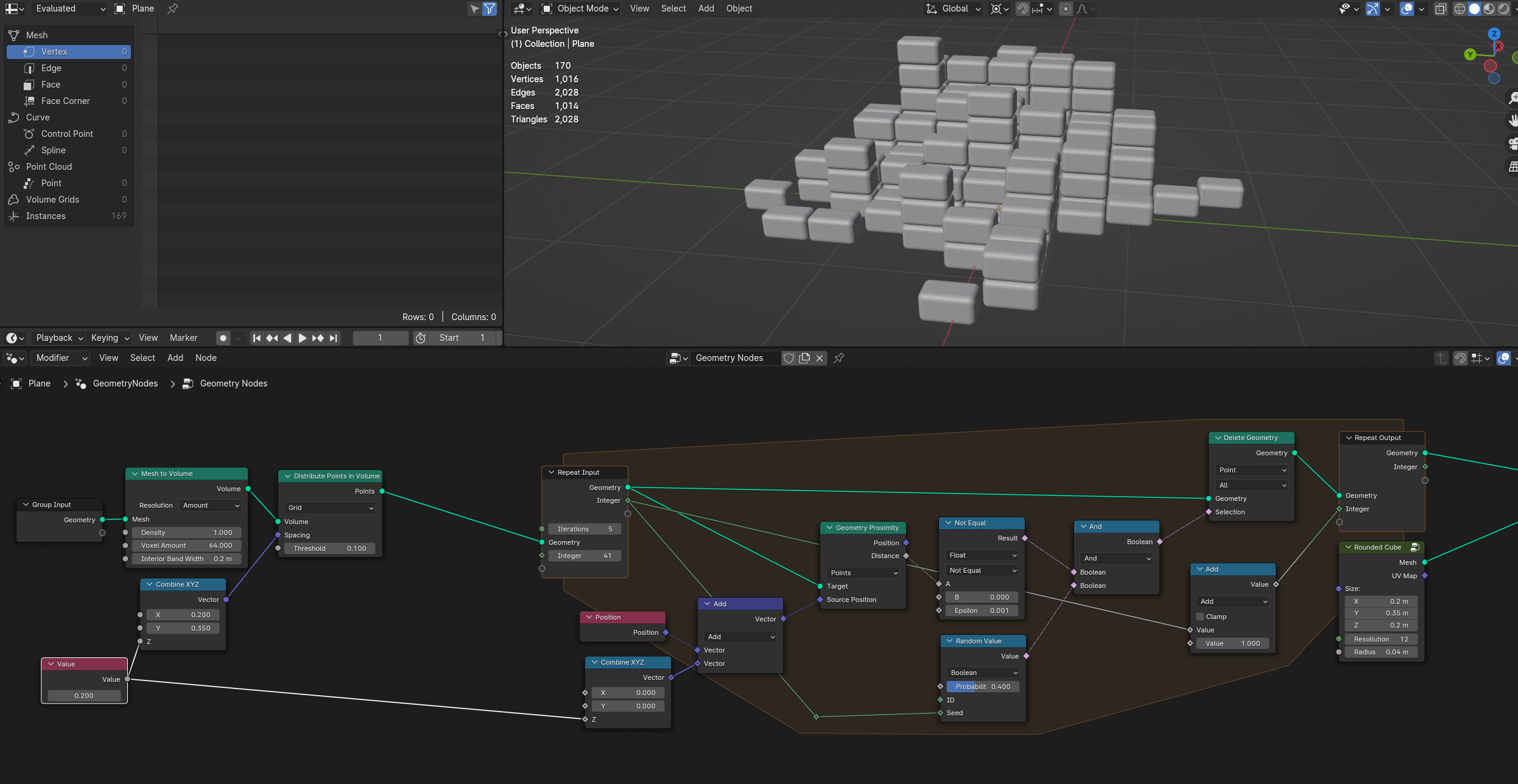This screenshot has height=784, width=1518.
Task: Open the Evaluated dropdown in spreadsheet
Action: (69, 9)
